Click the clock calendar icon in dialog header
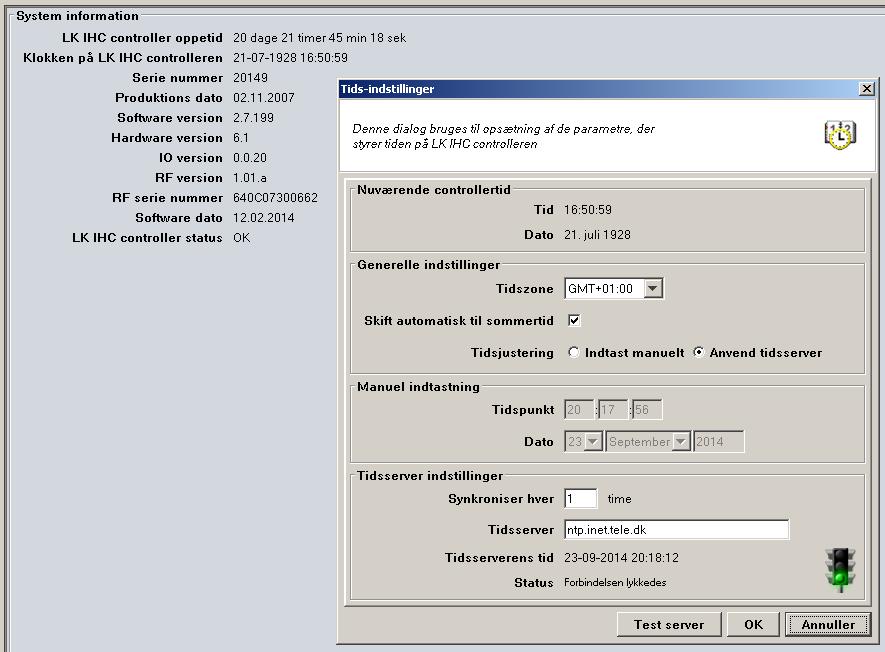The width and height of the screenshot is (885, 652). pyautogui.click(x=840, y=135)
